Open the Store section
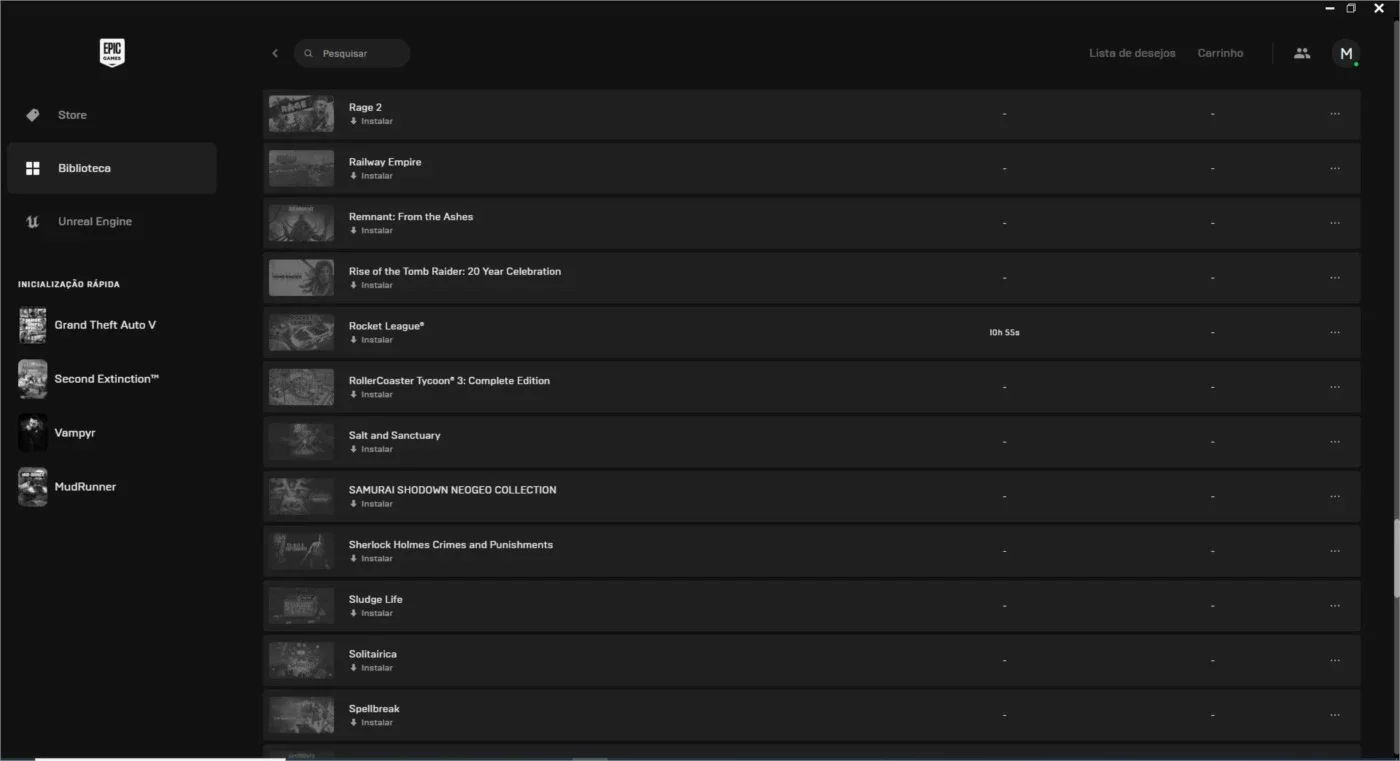This screenshot has height=761, width=1400. pos(112,115)
